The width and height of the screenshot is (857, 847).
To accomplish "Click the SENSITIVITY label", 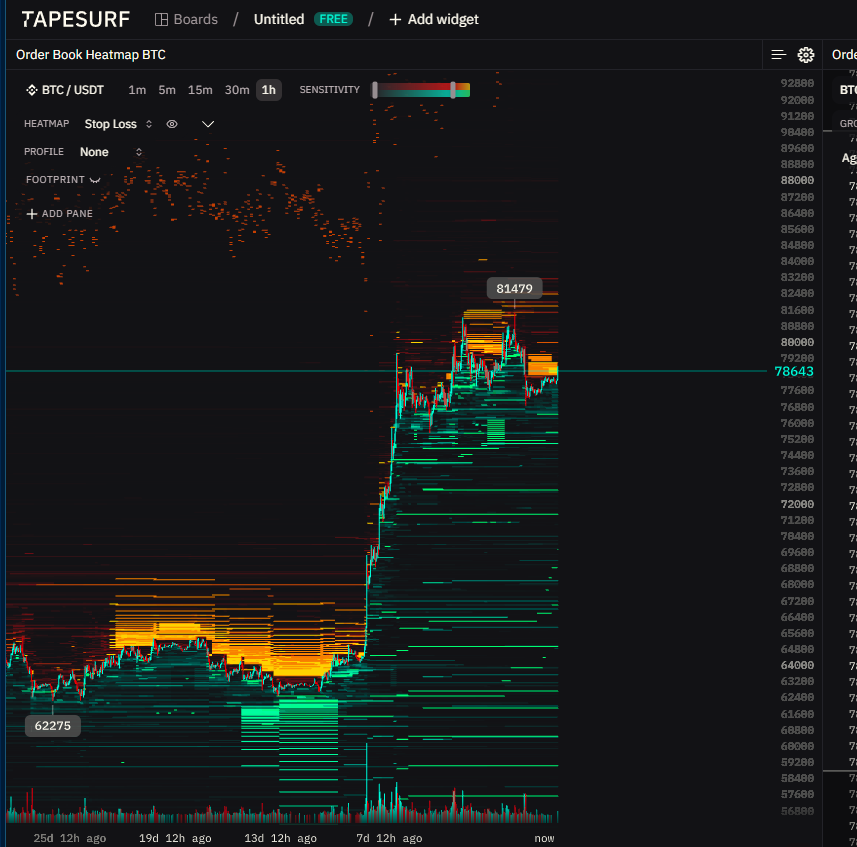I will pyautogui.click(x=330, y=90).
